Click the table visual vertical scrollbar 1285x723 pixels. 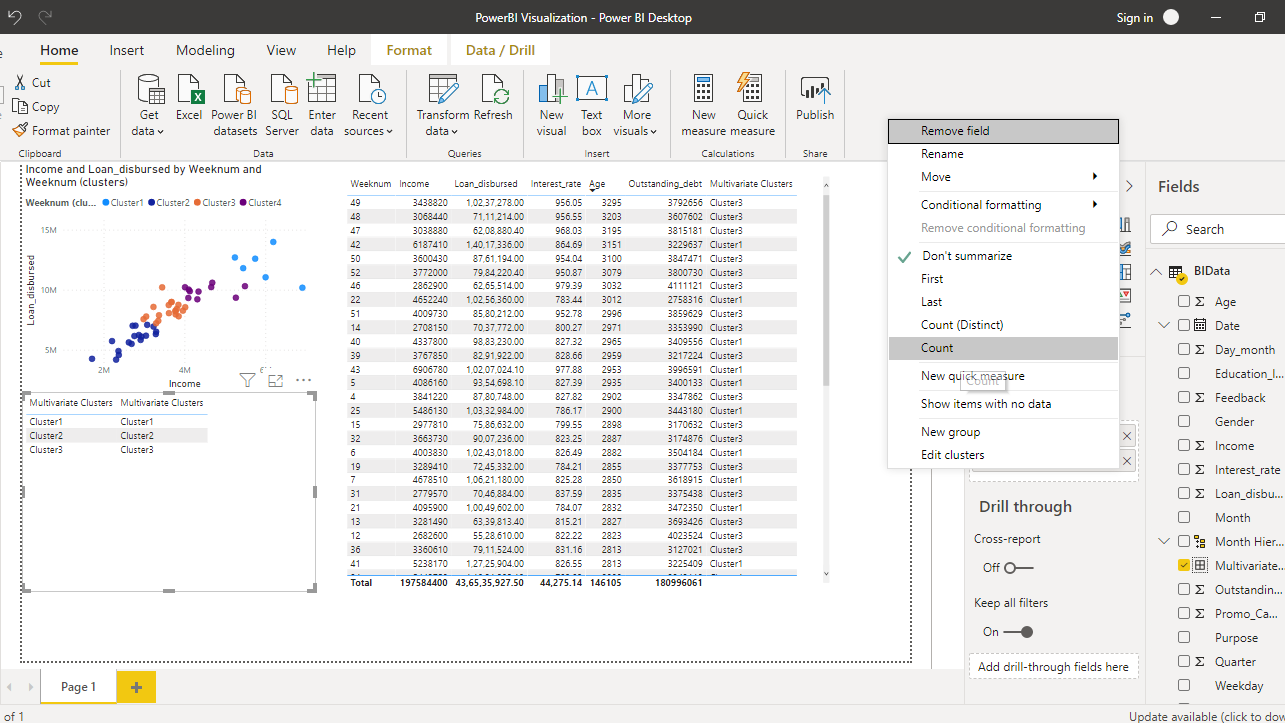(826, 290)
